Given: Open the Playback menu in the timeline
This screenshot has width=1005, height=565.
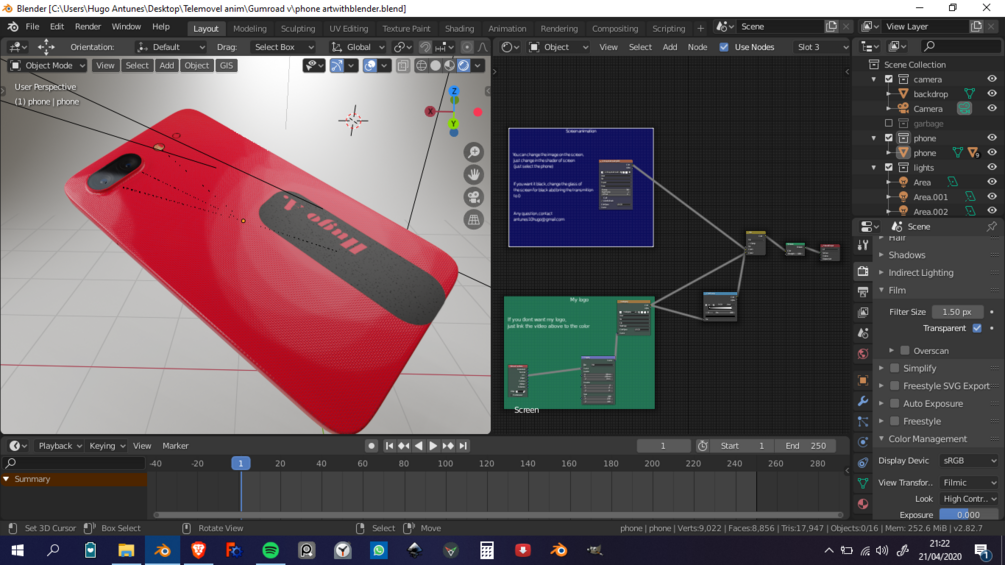Looking at the screenshot, I should [x=60, y=446].
